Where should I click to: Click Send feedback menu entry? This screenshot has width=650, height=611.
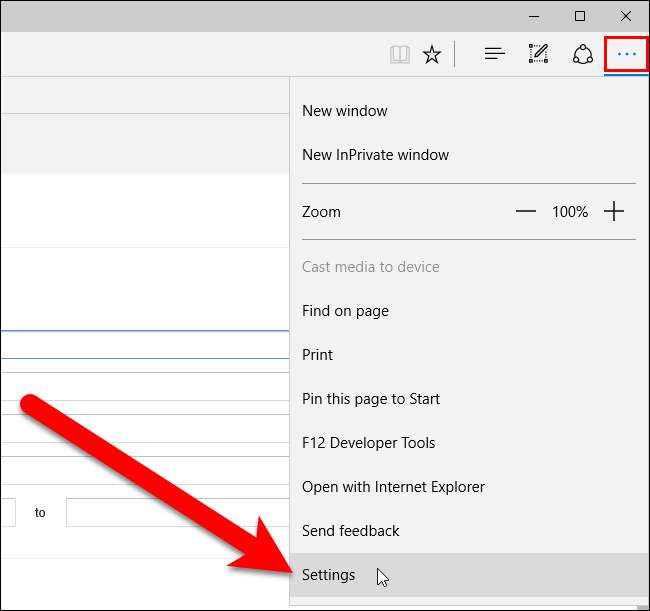(x=351, y=531)
